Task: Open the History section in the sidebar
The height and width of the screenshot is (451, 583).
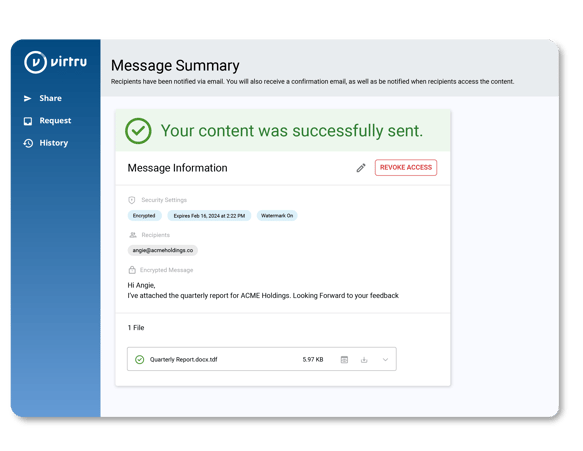Action: coord(46,143)
